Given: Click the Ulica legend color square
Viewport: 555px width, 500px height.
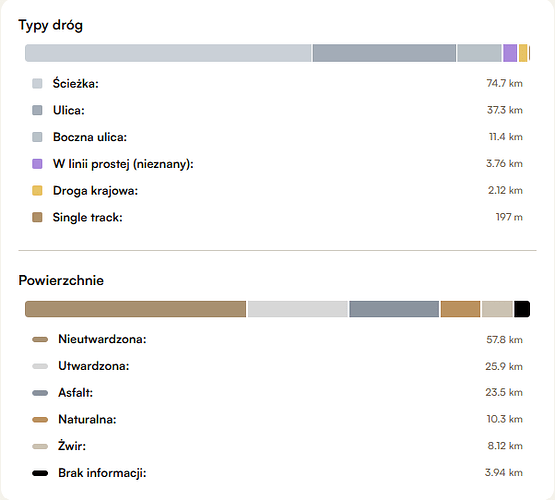Looking at the screenshot, I should point(37,110).
